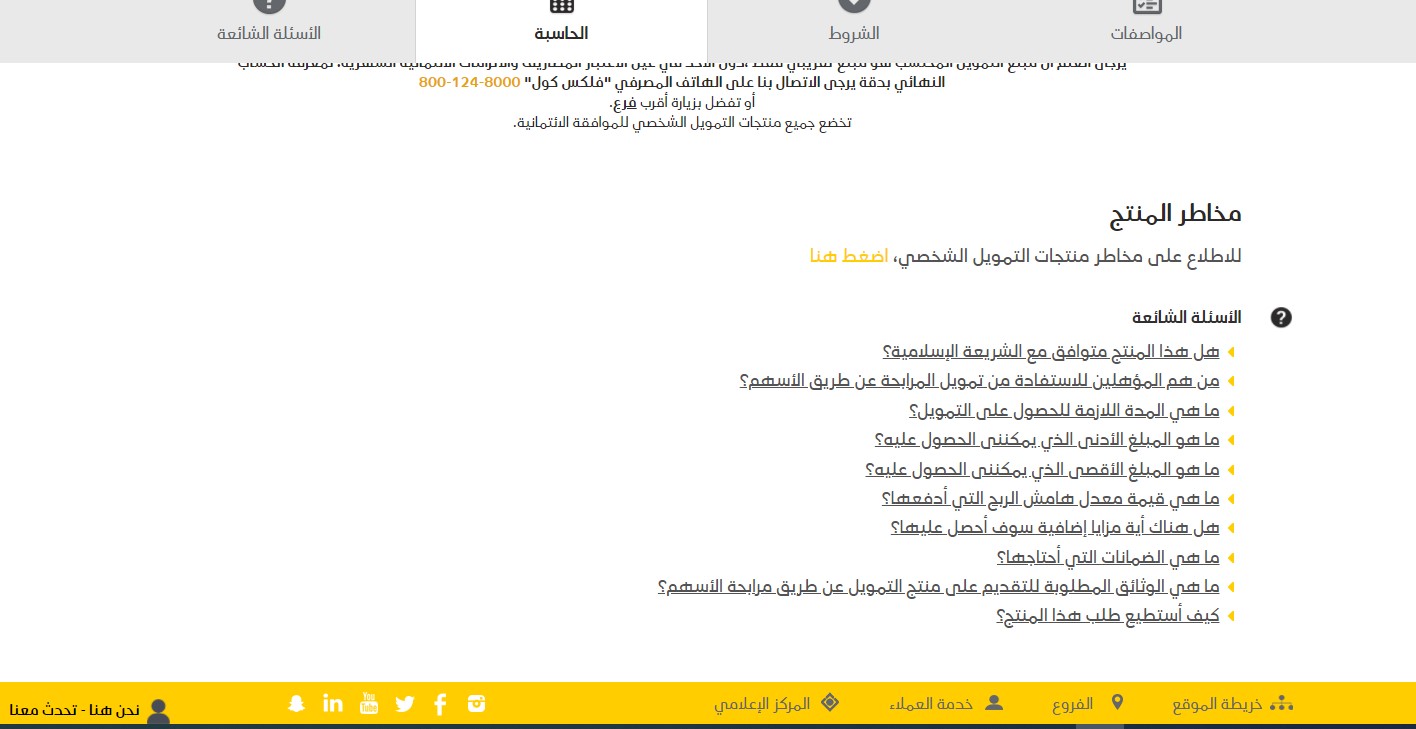This screenshot has height=729, width=1416.
Task: Click the فرع nearest branch link
Action: [x=626, y=103]
